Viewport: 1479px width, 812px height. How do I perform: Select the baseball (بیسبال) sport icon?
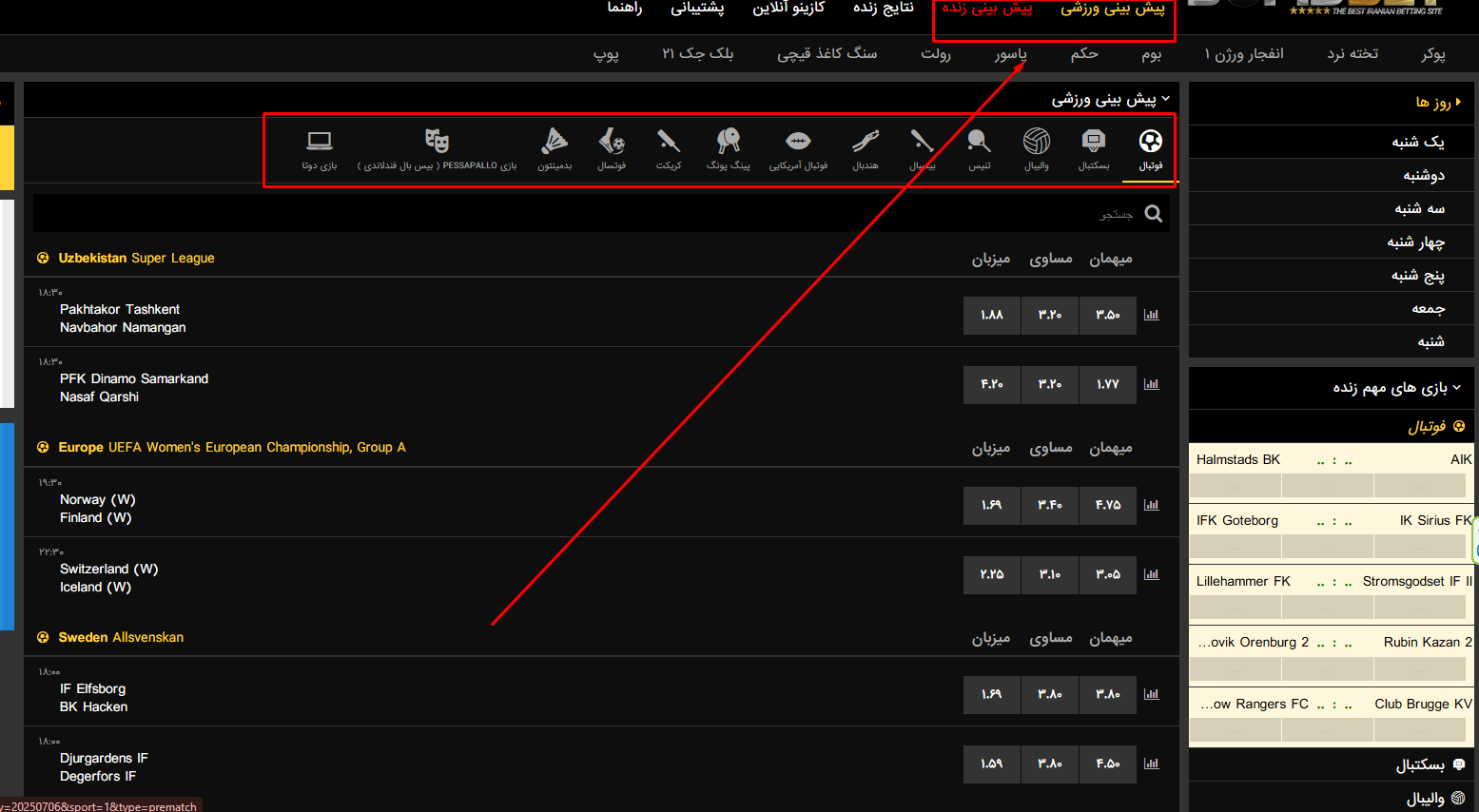point(923,142)
